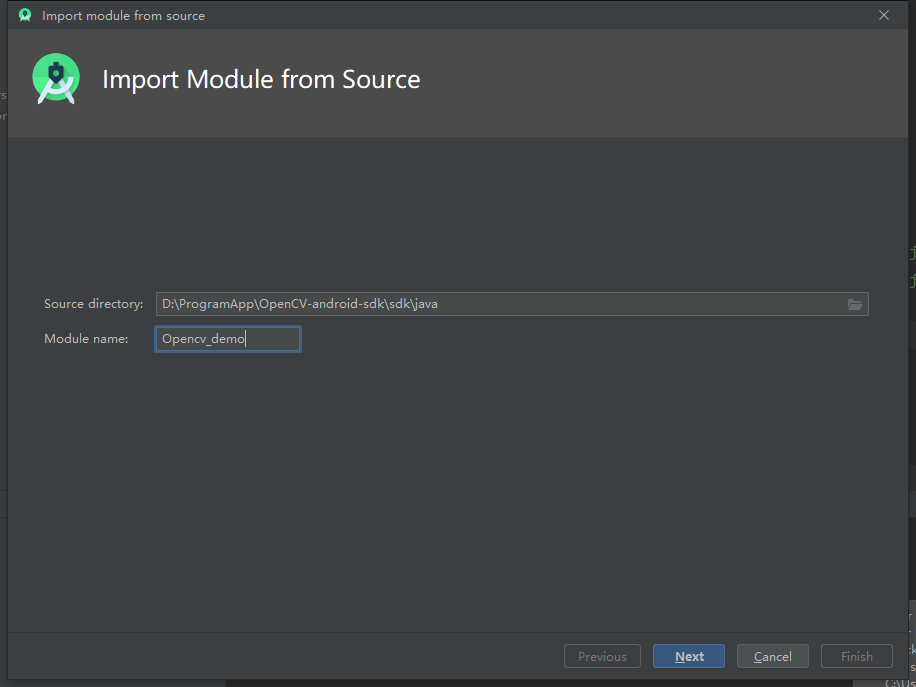Image resolution: width=916 pixels, height=687 pixels.
Task: Focus the Module name text field
Action: 228,339
